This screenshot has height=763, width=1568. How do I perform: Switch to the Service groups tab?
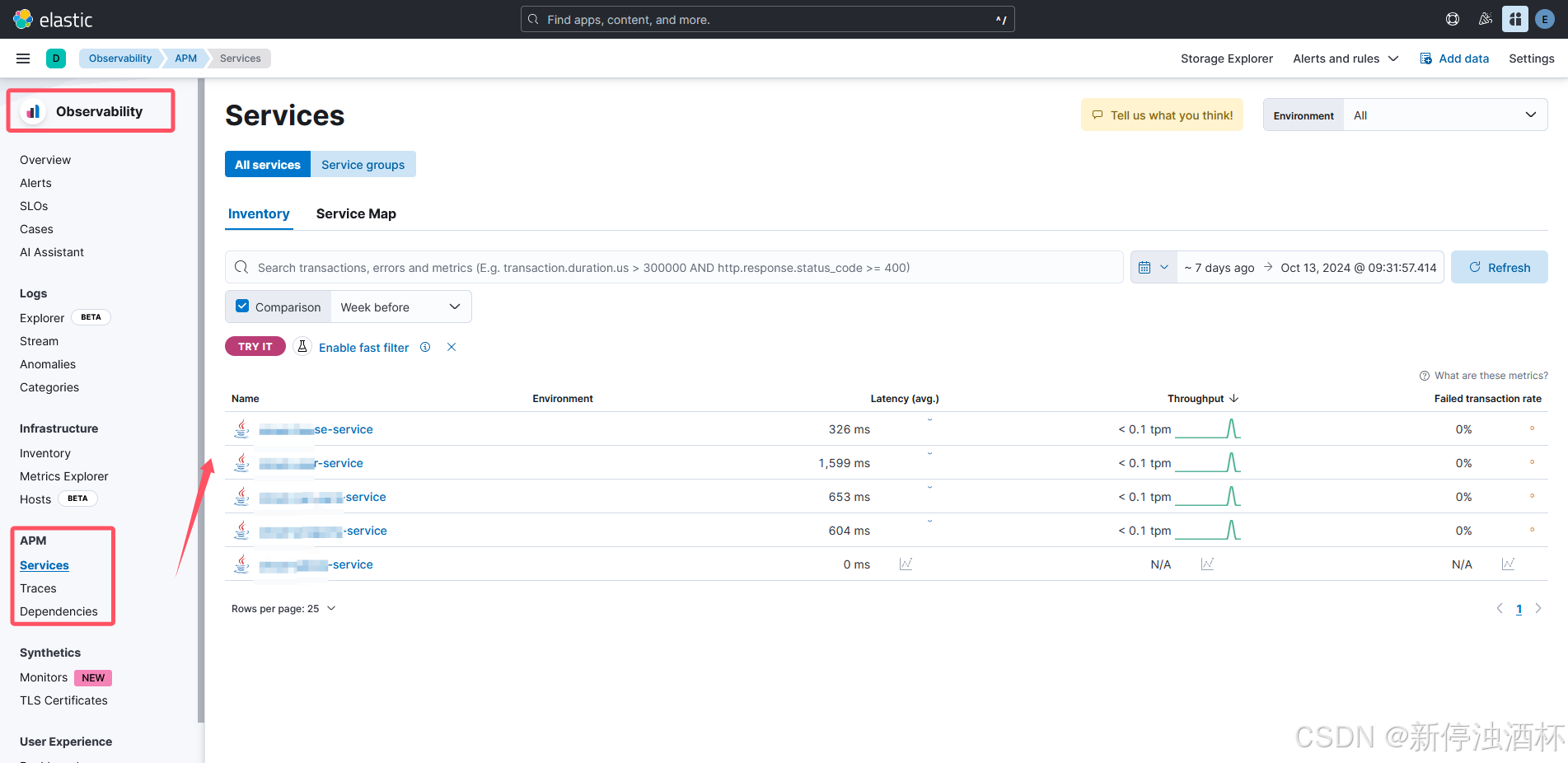point(363,164)
